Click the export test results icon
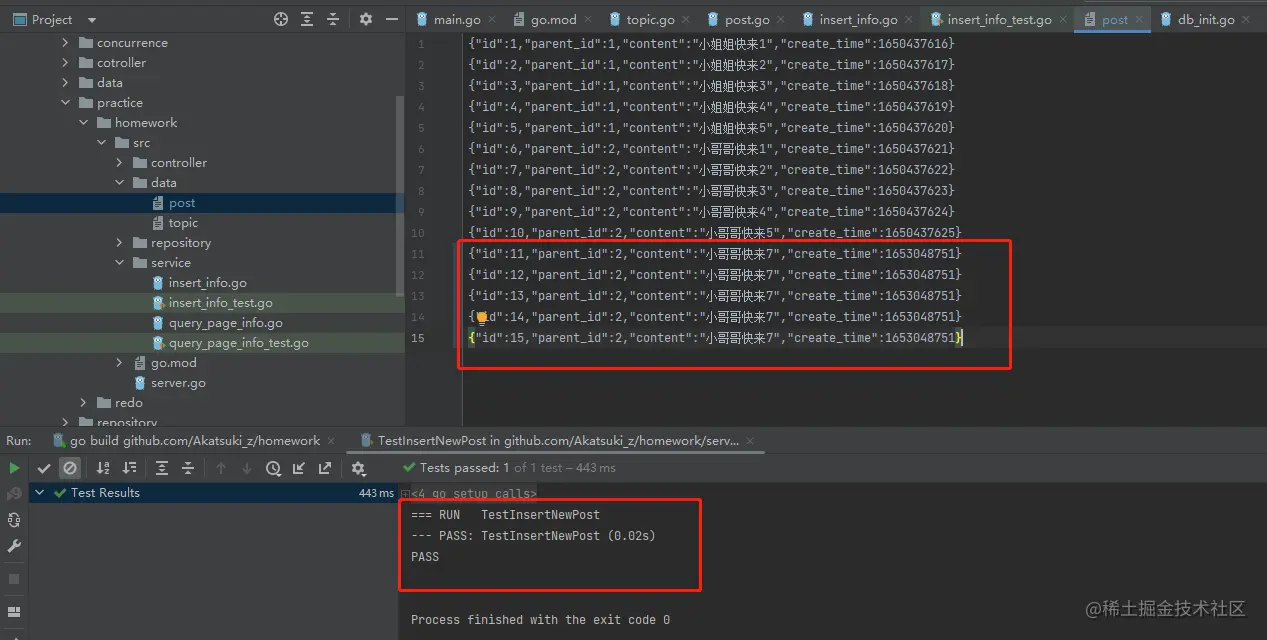 (x=325, y=468)
